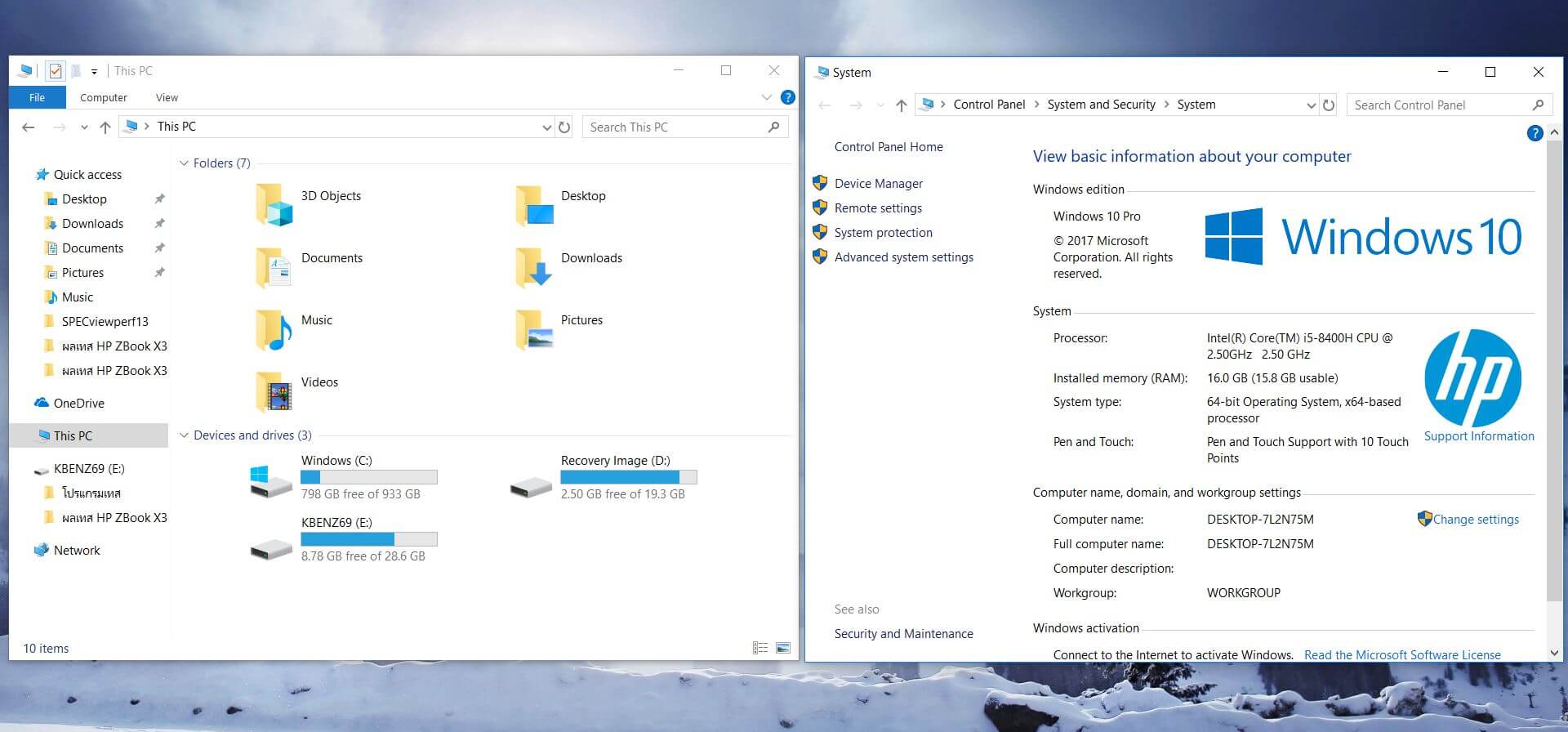Viewport: 1568px width, 732px height.
Task: Switch to details view in Explorer status bar
Action: click(x=760, y=648)
